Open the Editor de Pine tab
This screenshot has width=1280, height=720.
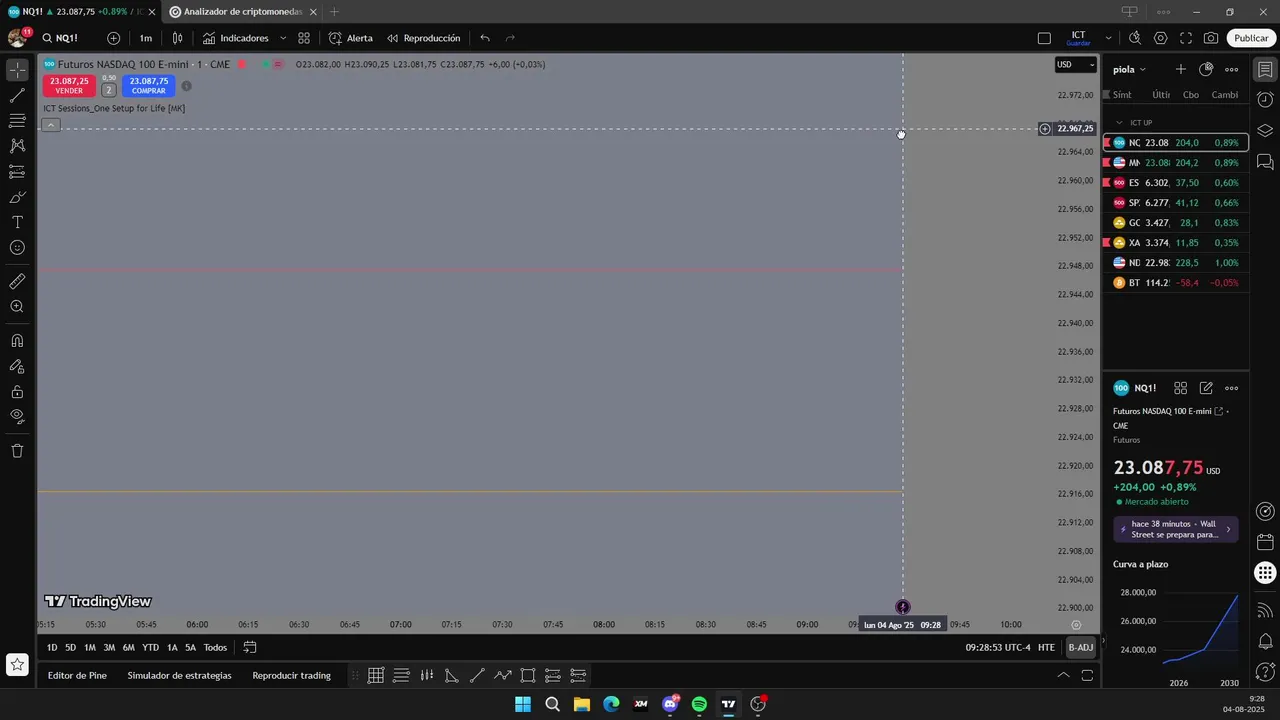pos(77,676)
